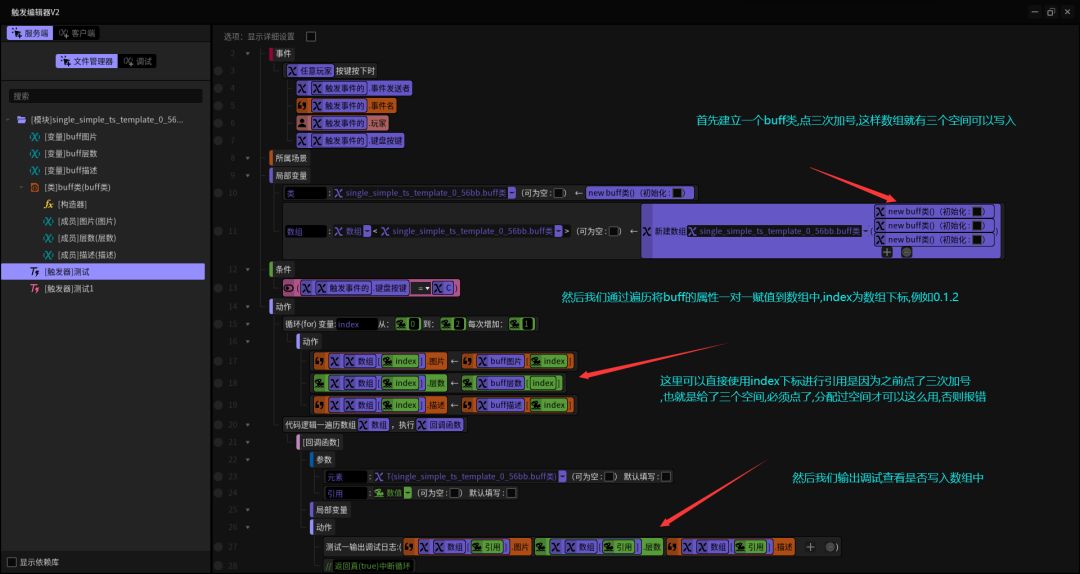Click the quote icon on the 事件名 line
This screenshot has height=574, width=1080.
click(302, 105)
